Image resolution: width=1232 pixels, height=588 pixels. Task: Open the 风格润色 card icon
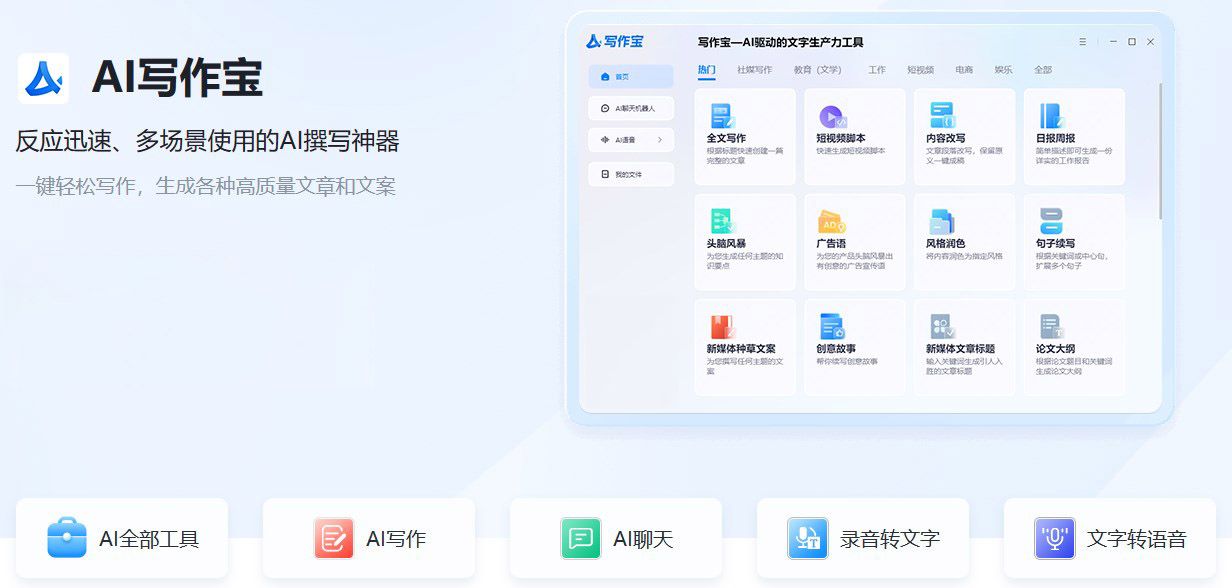pyautogui.click(x=942, y=221)
